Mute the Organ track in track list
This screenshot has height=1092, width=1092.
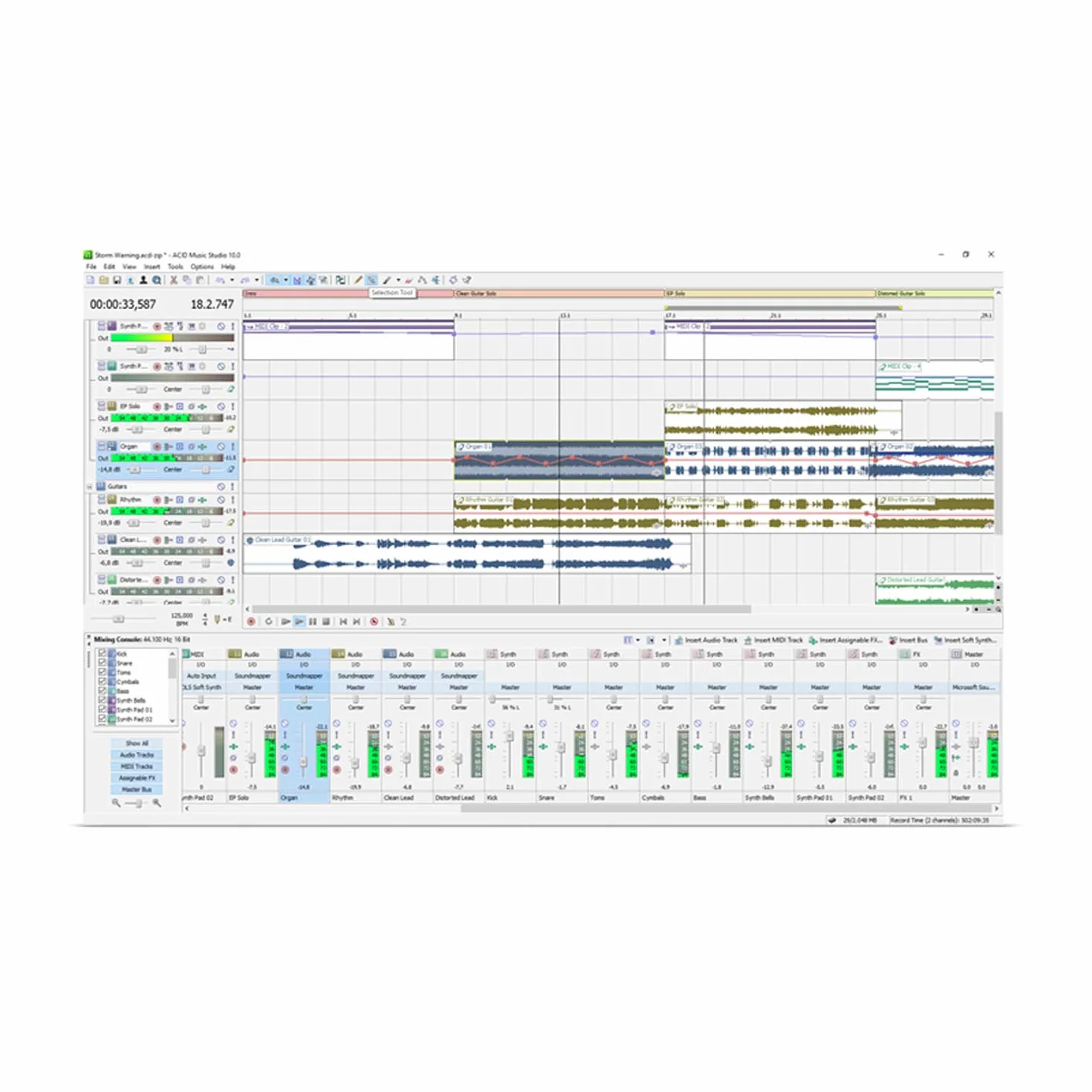click(221, 446)
